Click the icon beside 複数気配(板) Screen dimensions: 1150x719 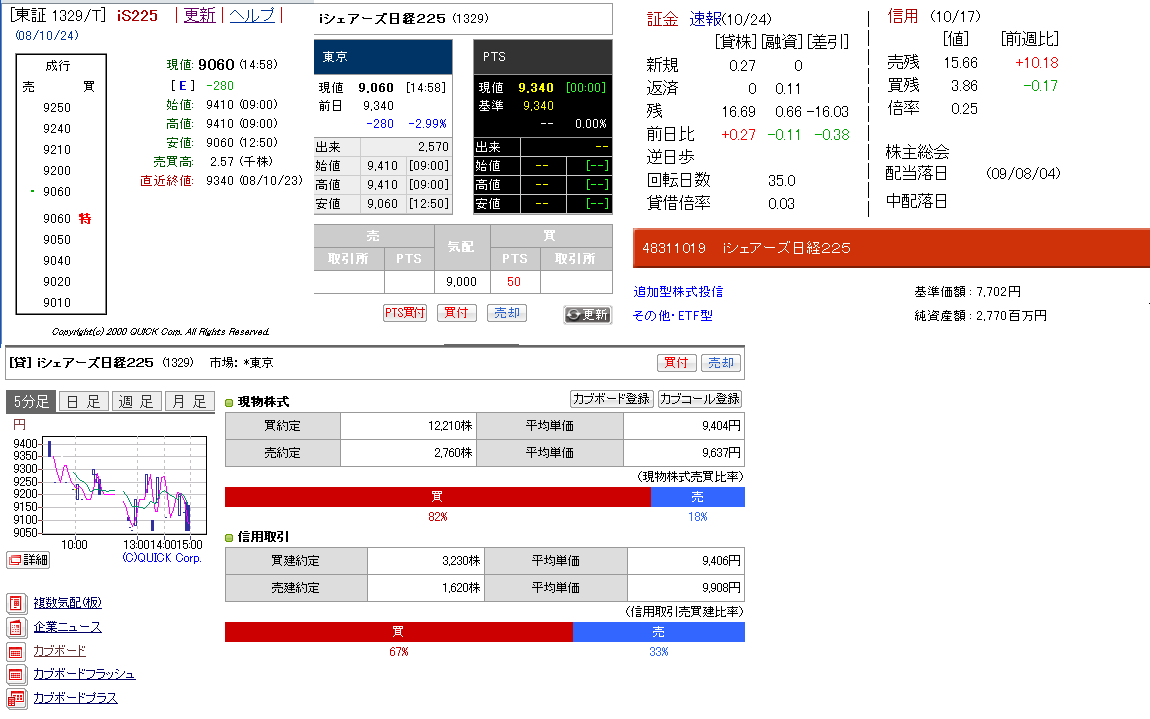tap(15, 603)
